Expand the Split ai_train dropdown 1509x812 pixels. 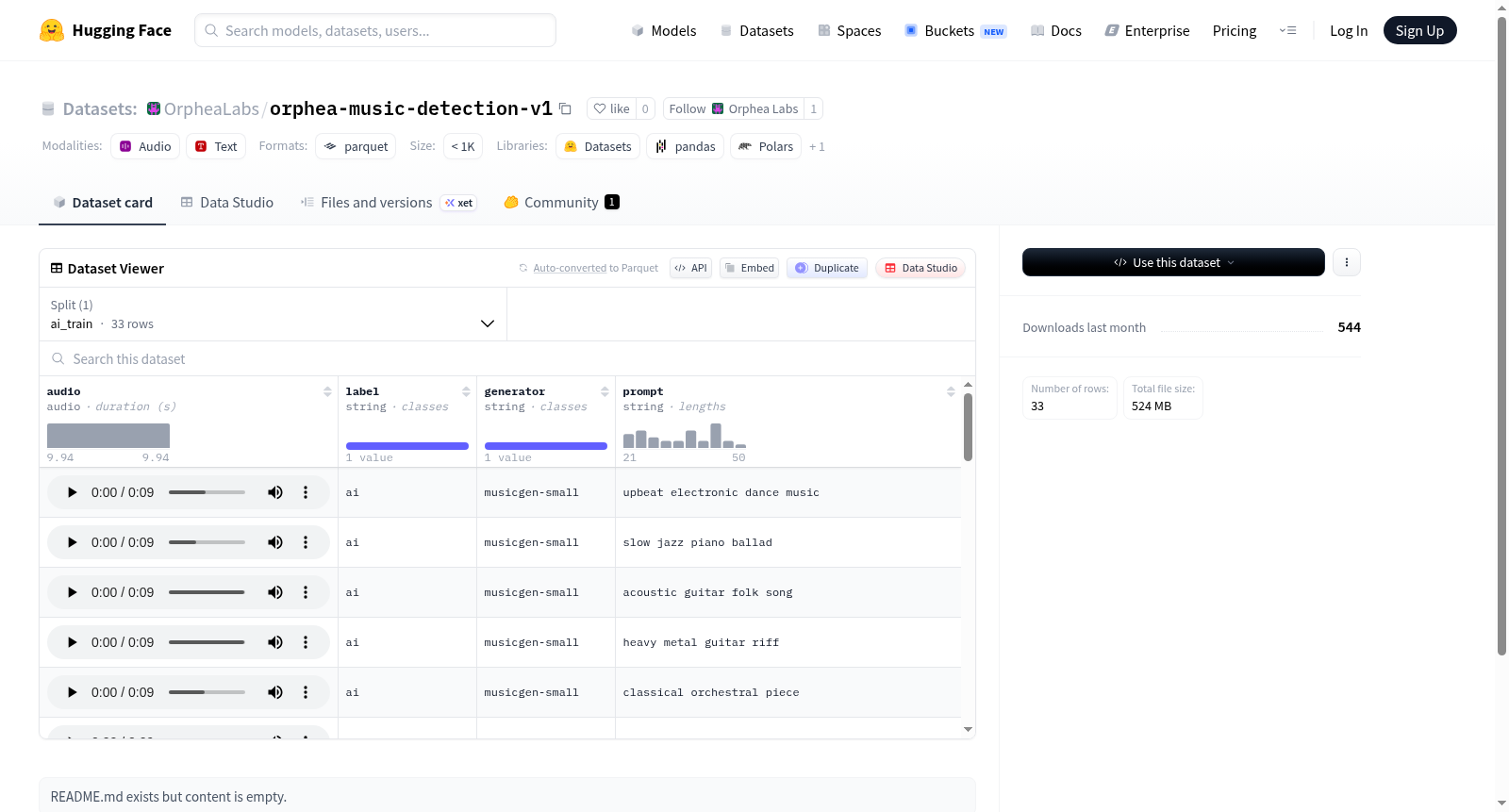click(x=273, y=314)
